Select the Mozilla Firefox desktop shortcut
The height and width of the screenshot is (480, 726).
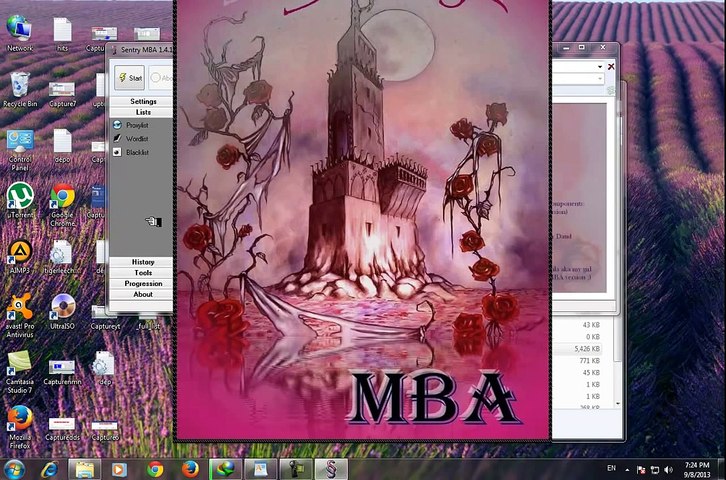(20, 427)
